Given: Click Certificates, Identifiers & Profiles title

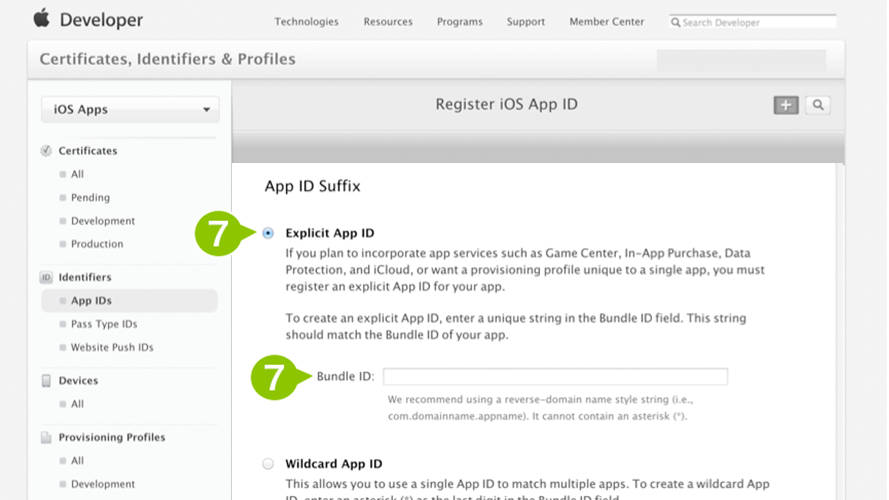Looking at the screenshot, I should [167, 59].
